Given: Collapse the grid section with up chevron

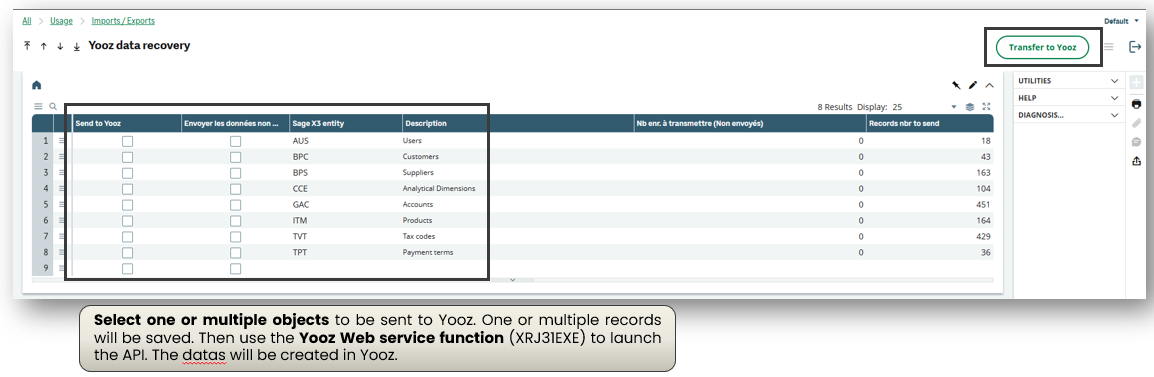Looking at the screenshot, I should tap(989, 85).
